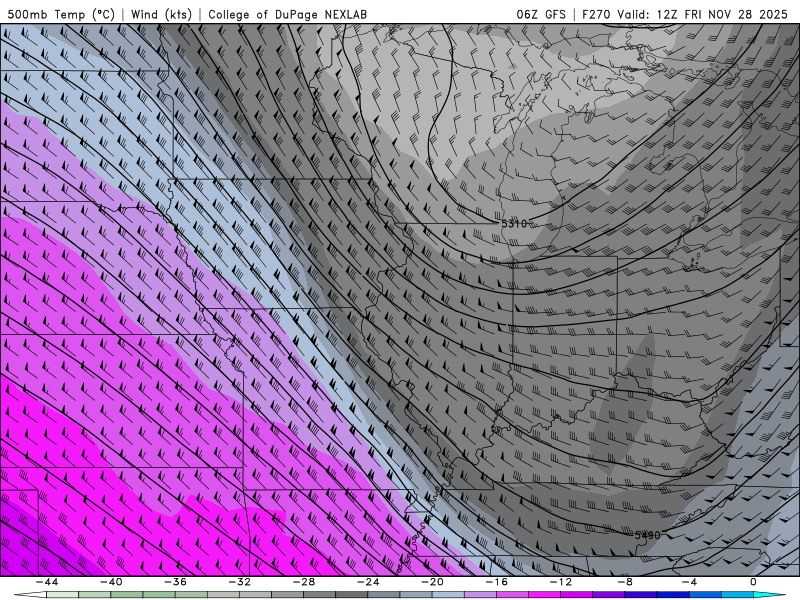The width and height of the screenshot is (800, 600).
Task: Click the 5490 height contour label
Action: click(647, 535)
